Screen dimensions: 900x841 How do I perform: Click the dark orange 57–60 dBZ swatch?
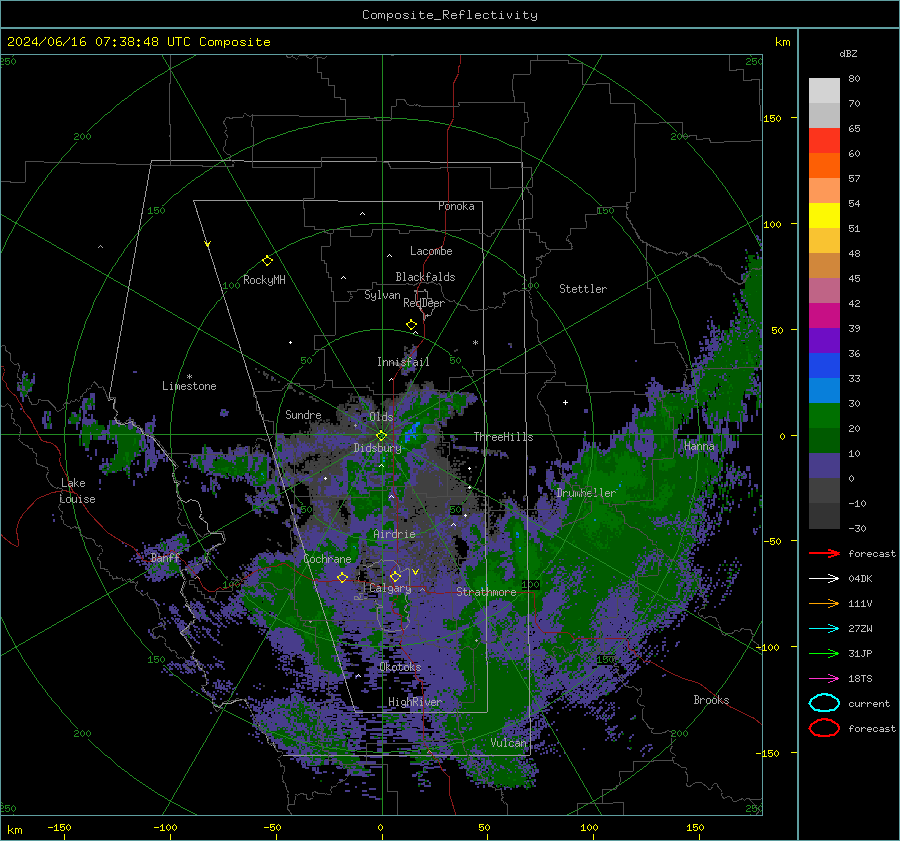click(824, 166)
